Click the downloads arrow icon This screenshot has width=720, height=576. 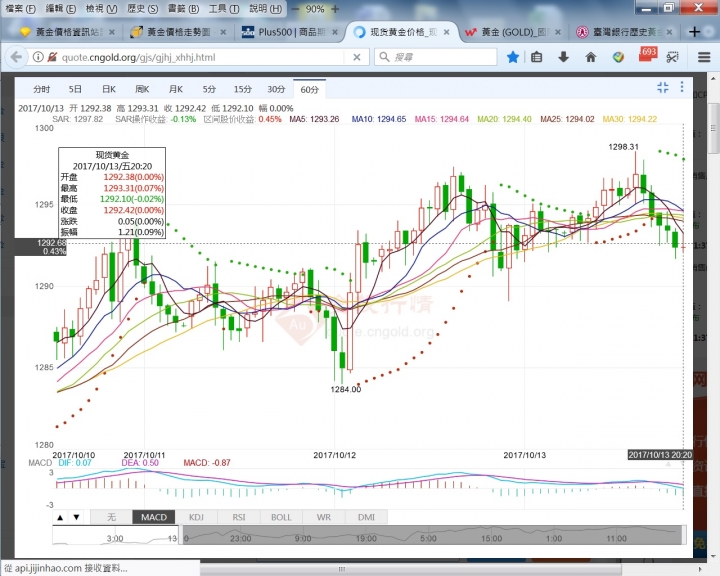[565, 57]
